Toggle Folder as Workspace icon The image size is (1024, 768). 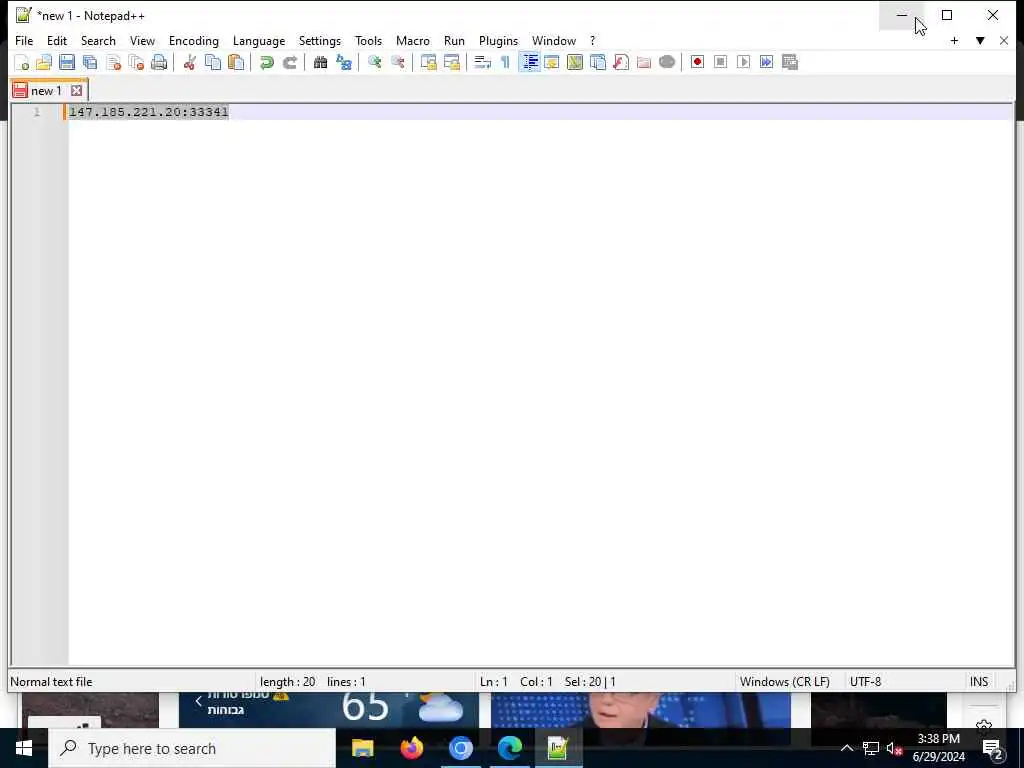(644, 62)
